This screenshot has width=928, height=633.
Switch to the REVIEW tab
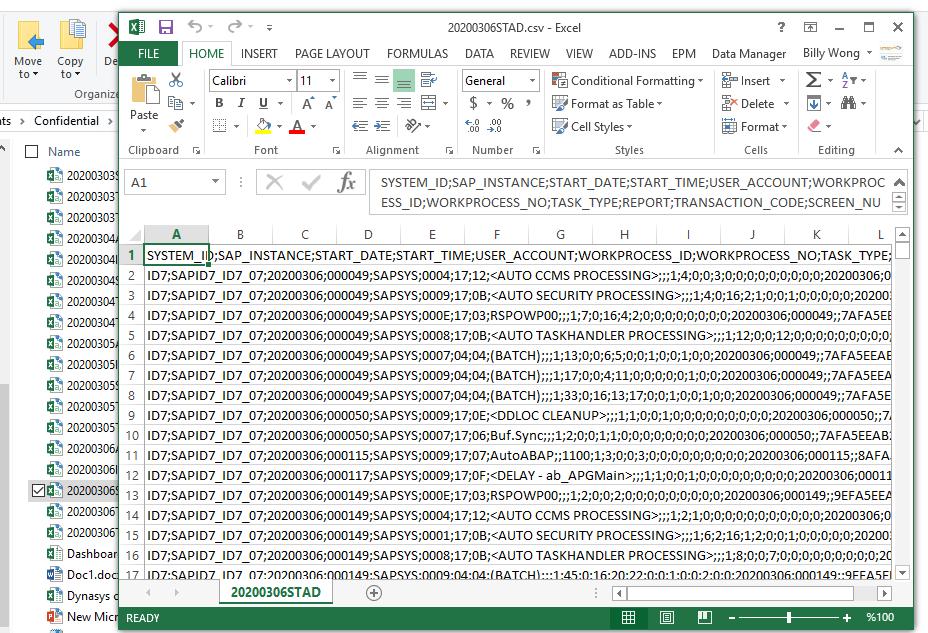[530, 53]
